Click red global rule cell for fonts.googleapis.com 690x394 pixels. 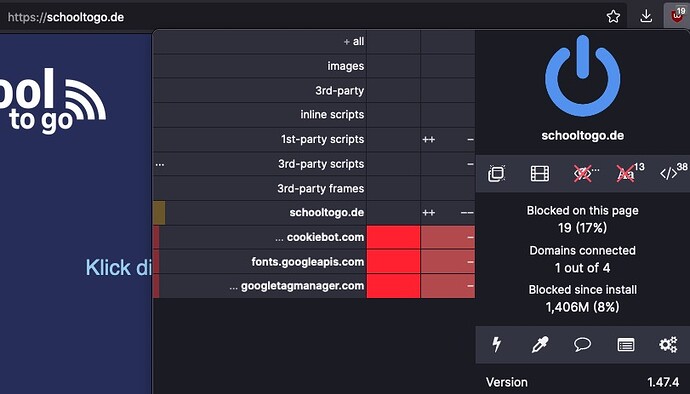click(393, 261)
